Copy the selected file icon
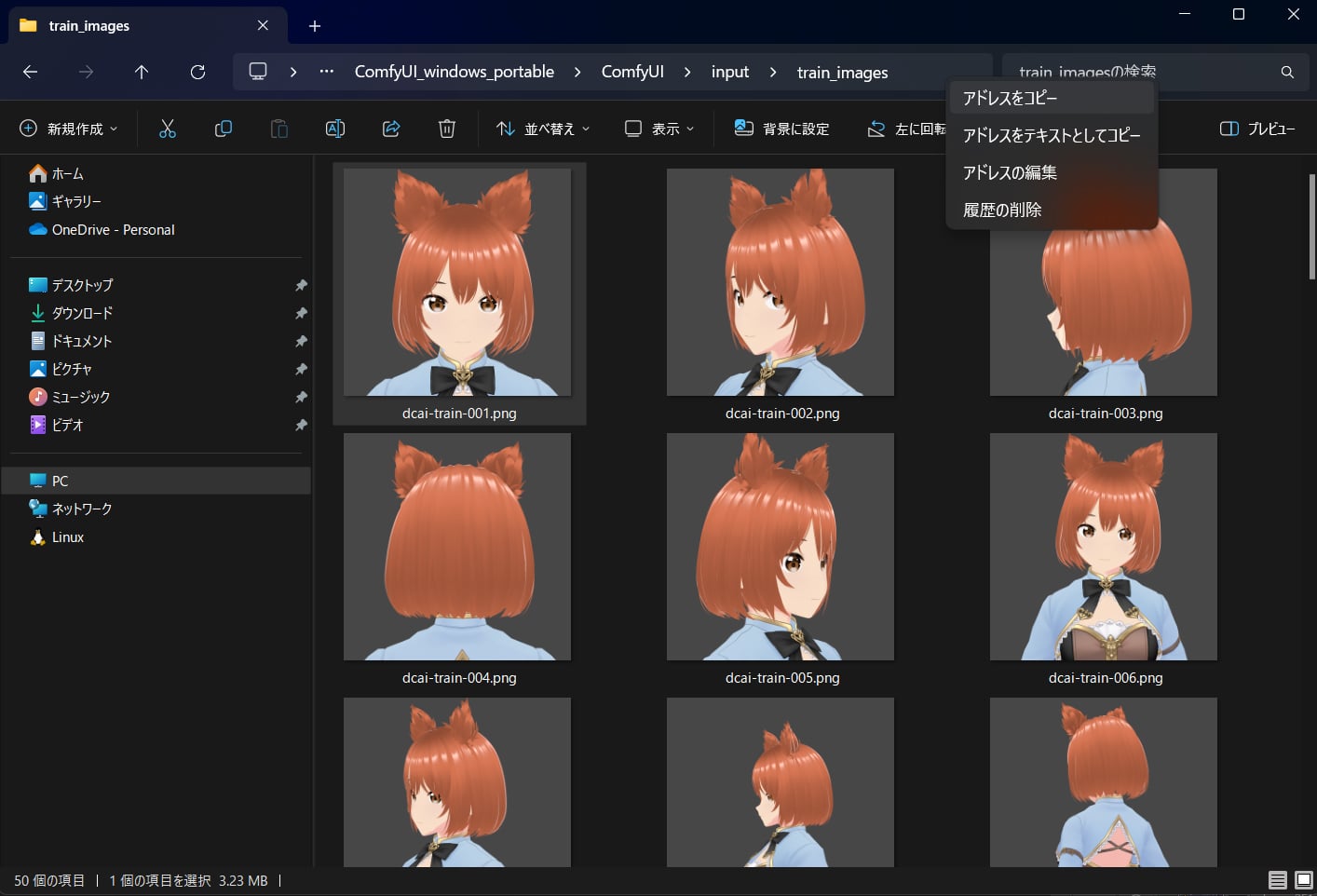This screenshot has height=896, width=1317. click(224, 129)
